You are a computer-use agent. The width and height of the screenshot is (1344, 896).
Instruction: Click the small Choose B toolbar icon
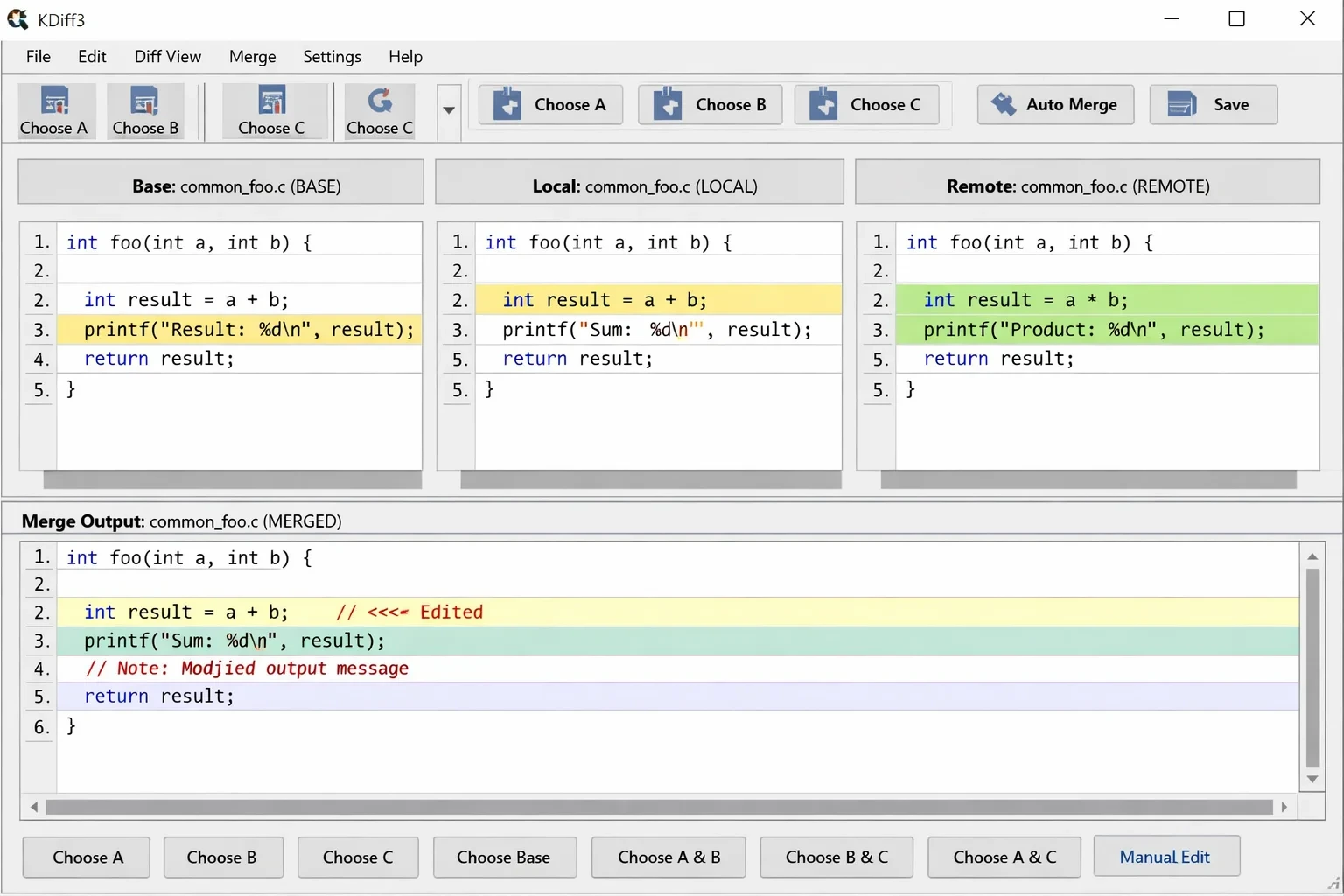pyautogui.click(x=145, y=111)
